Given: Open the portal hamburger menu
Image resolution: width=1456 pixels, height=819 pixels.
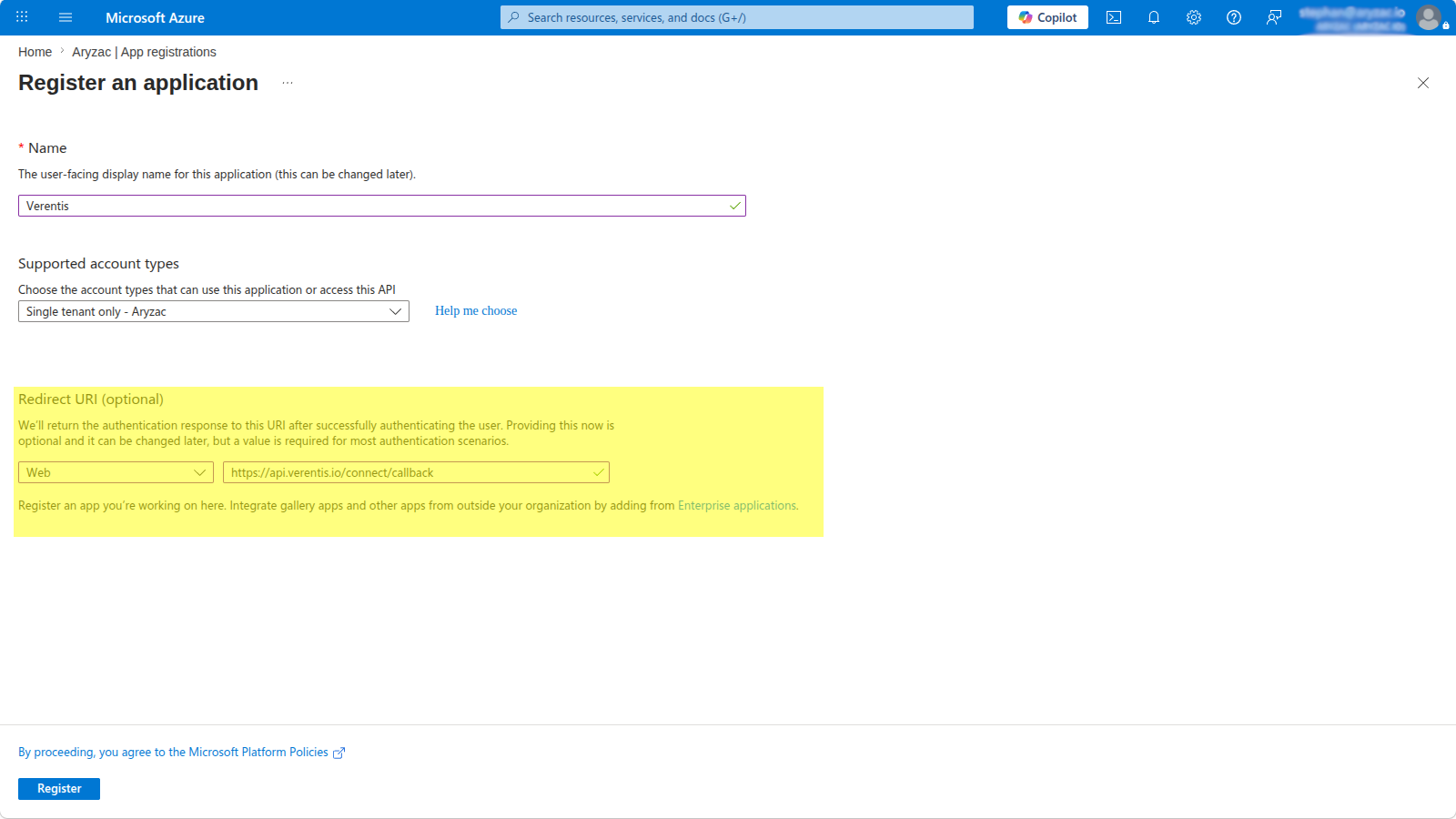Looking at the screenshot, I should tap(66, 17).
